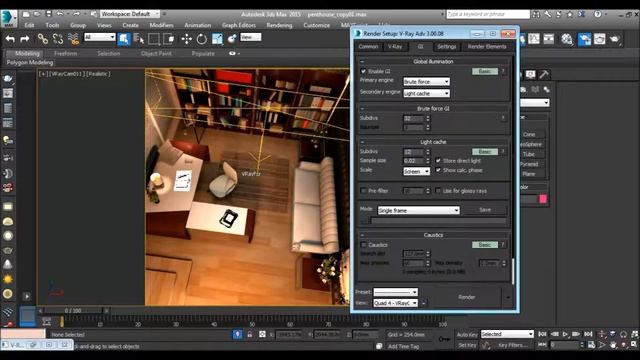Click Maximize Viewport Toggle icon
Screen dimensions: 640x360
click(x=634, y=344)
